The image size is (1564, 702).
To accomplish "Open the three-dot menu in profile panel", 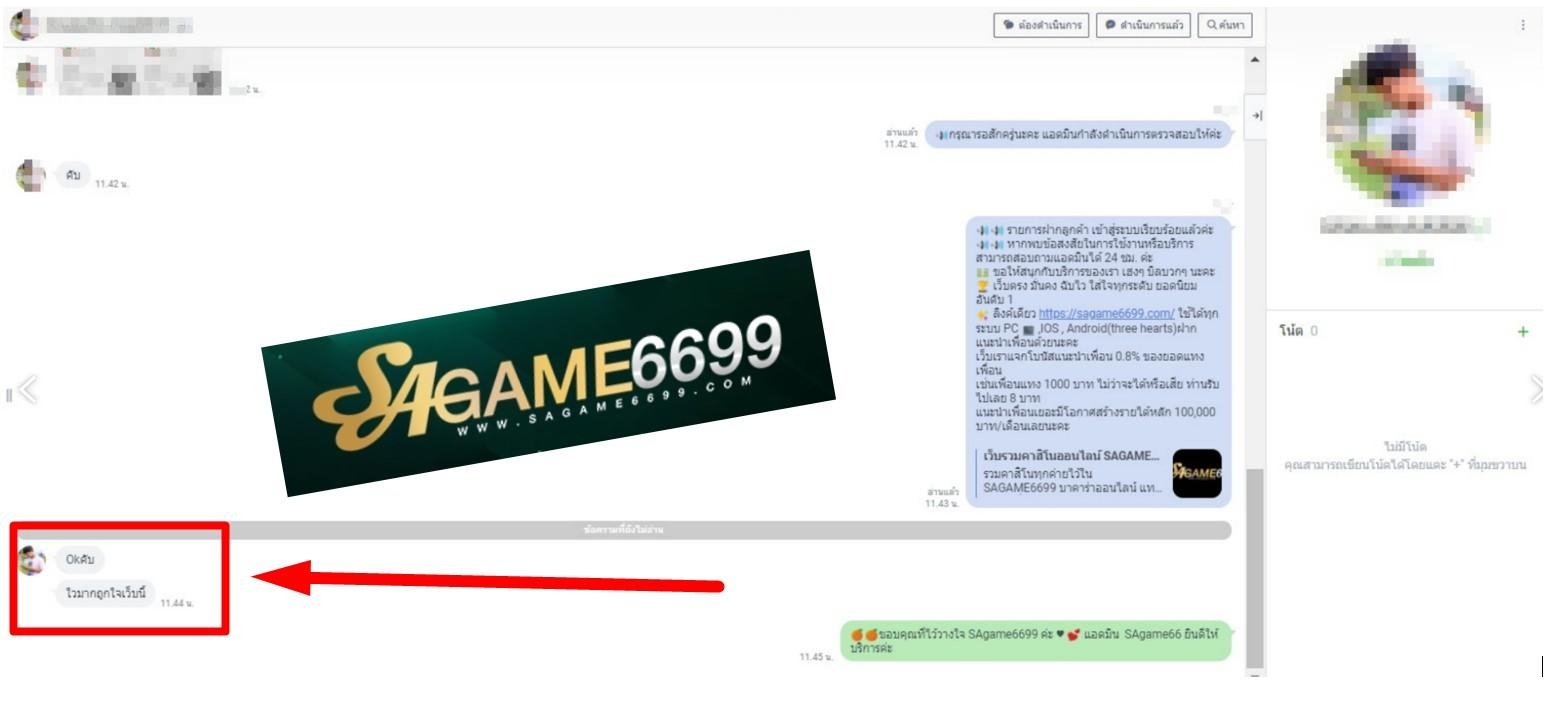I will (x=1523, y=25).
